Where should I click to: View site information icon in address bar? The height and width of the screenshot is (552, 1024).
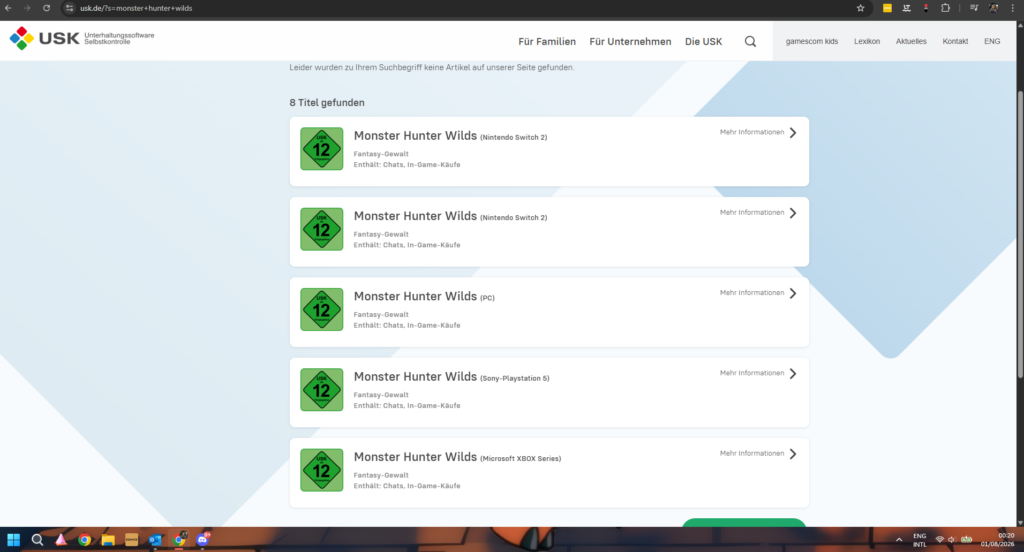click(x=69, y=8)
